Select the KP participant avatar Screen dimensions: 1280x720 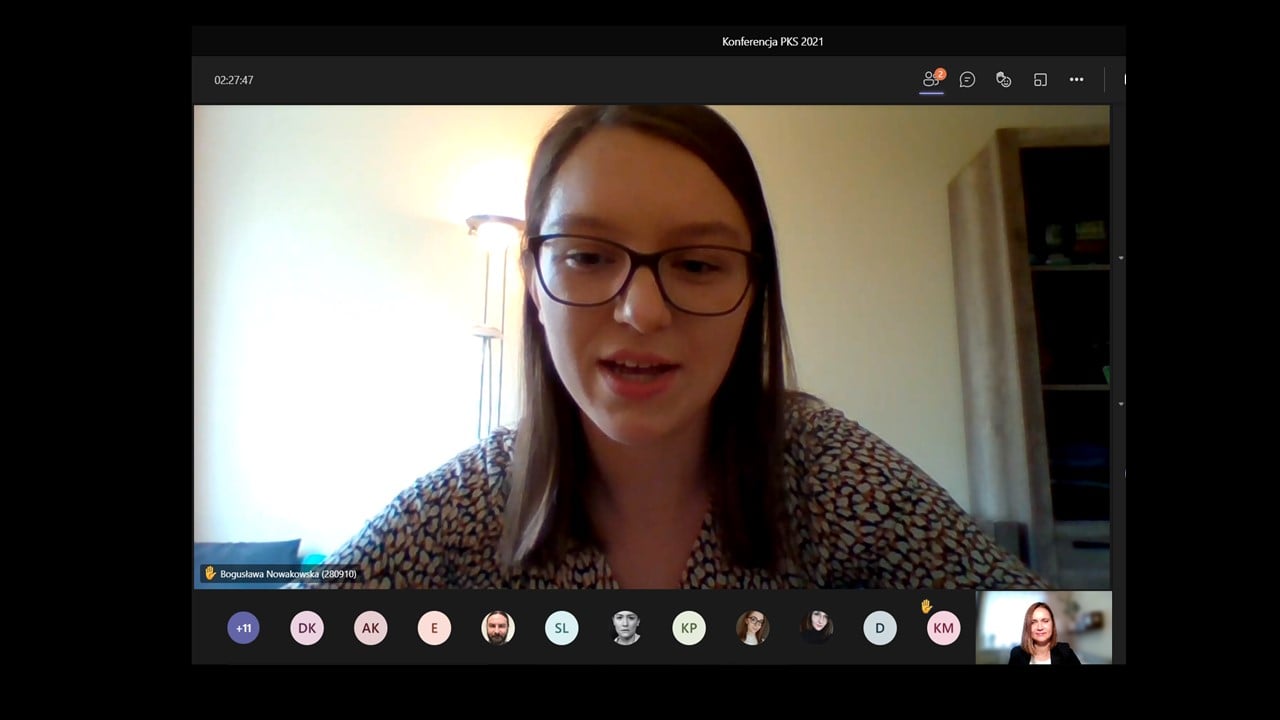point(689,628)
